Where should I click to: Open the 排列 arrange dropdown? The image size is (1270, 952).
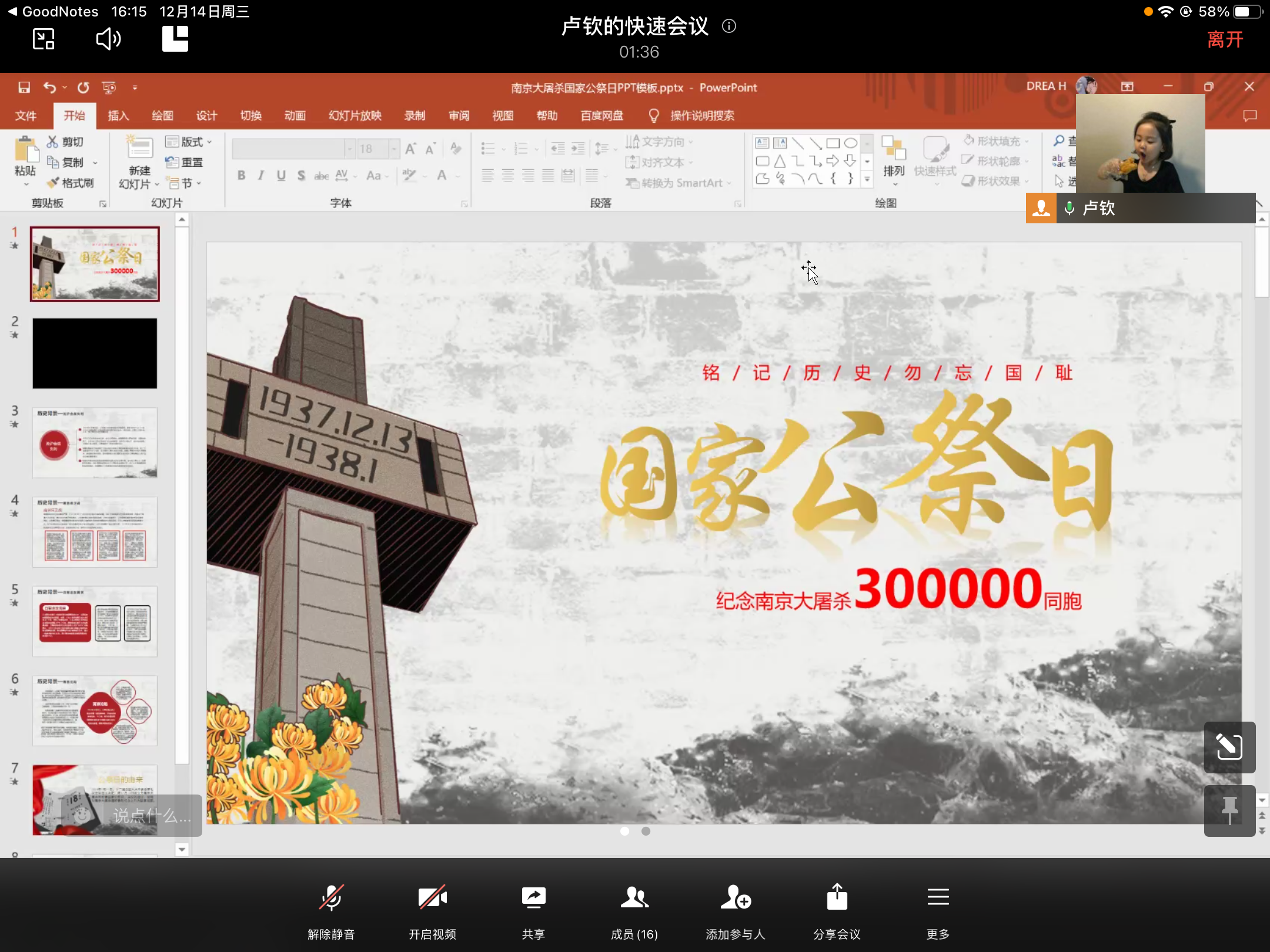[x=894, y=161]
